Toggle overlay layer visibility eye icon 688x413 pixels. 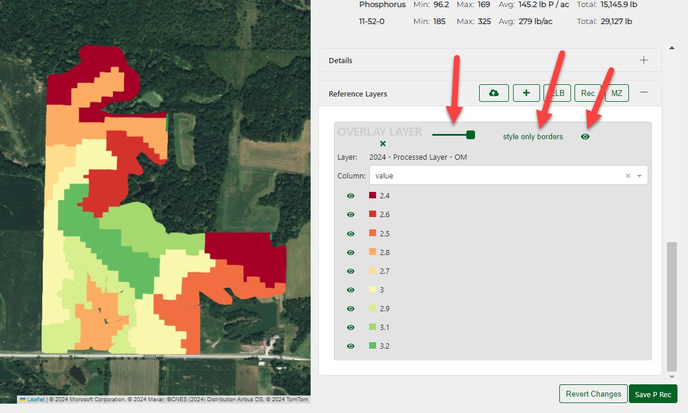click(585, 136)
